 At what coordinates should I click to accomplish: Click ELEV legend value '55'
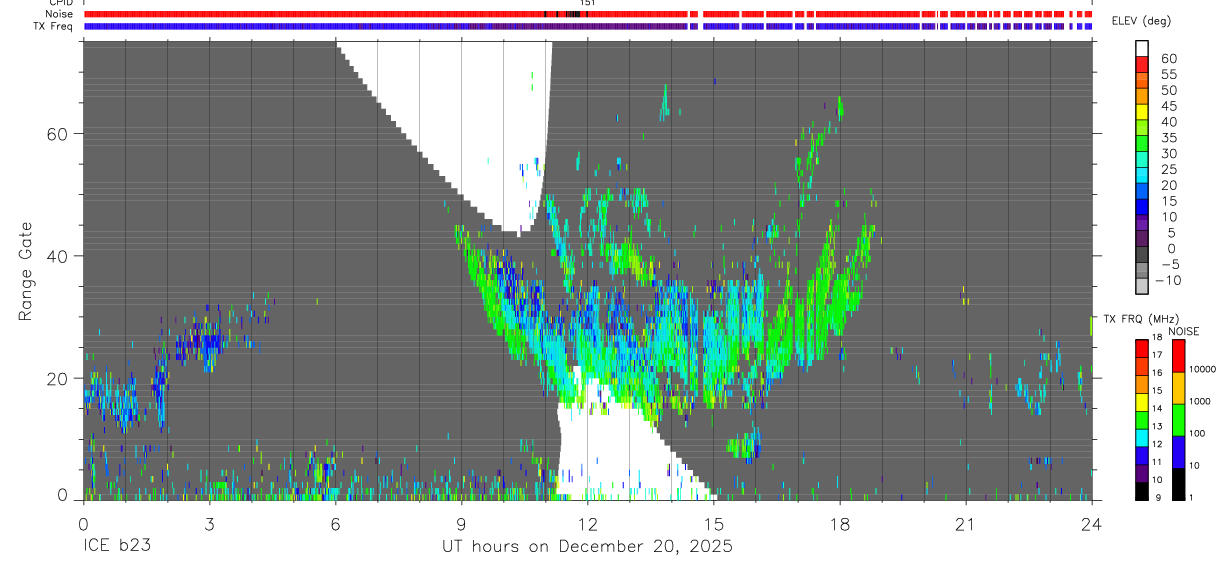[x=1169, y=75]
